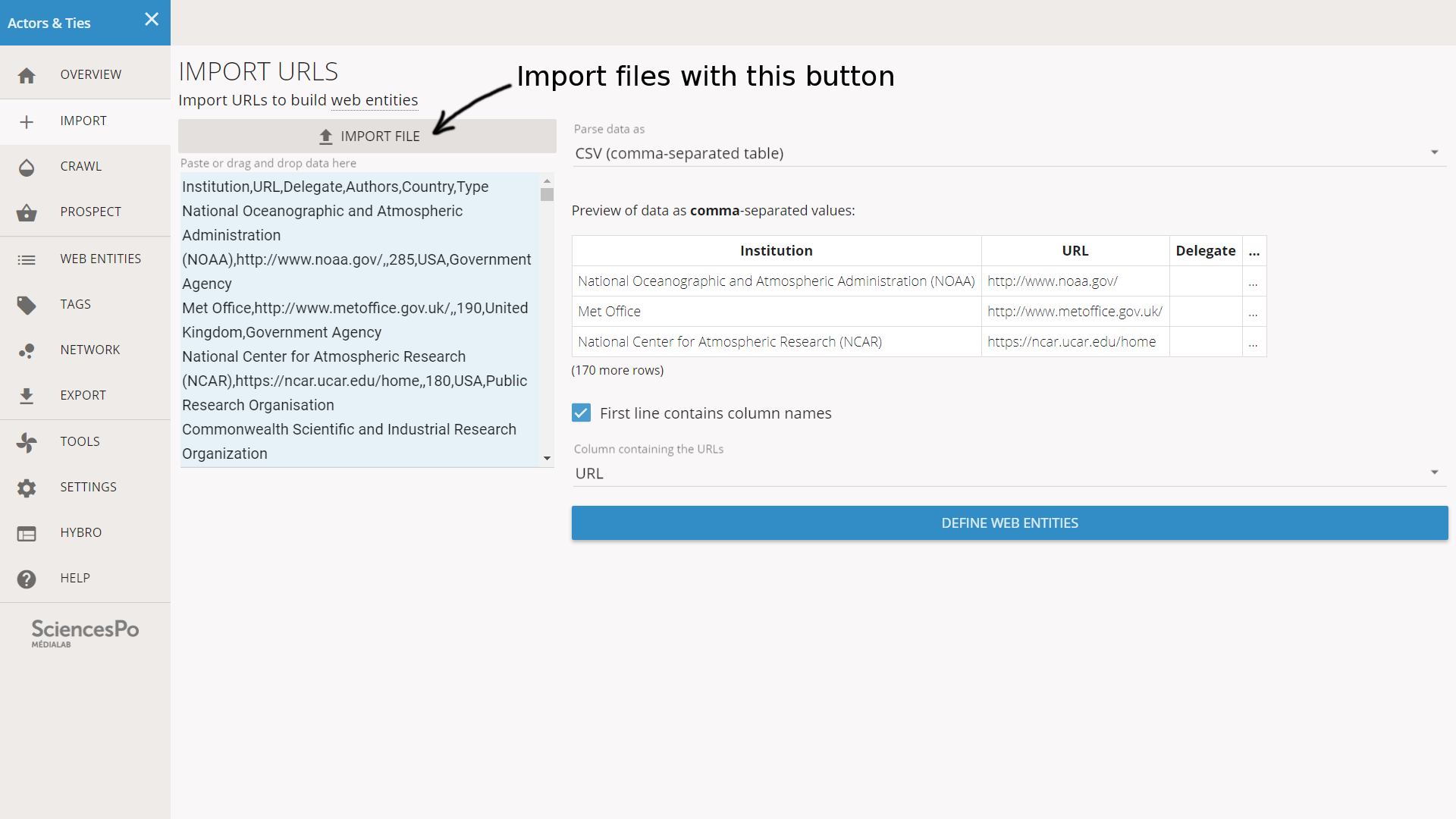Screen dimensions: 1456x819
Task: Open the Hybro menu label
Action: coord(81,532)
